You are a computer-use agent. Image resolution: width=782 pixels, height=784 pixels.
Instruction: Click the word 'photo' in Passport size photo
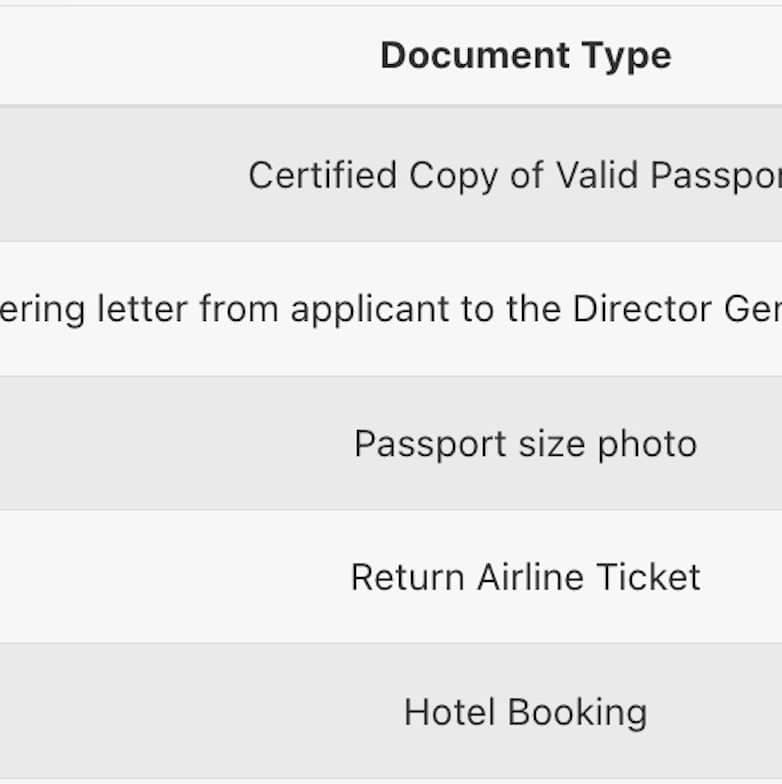pyautogui.click(x=647, y=444)
